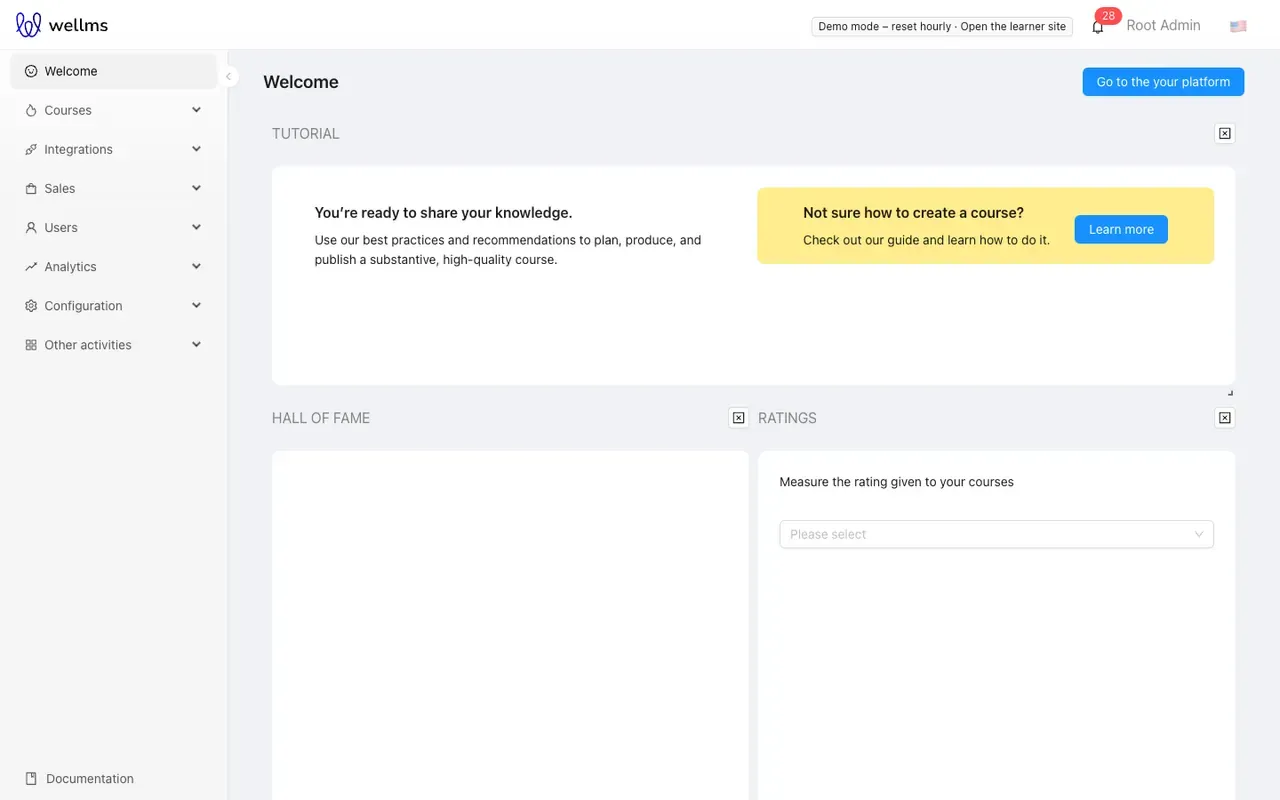The width and height of the screenshot is (1280, 800).
Task: Expand the Sales submenu chevron
Action: 196,188
